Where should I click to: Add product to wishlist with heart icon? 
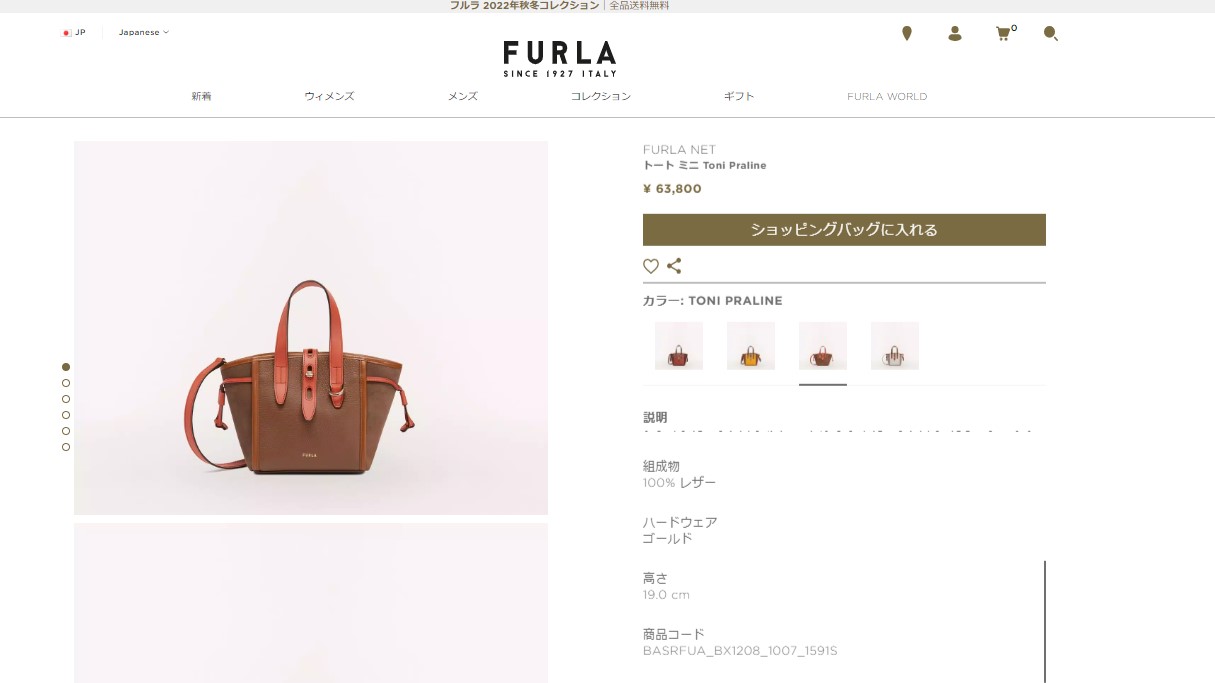(651, 266)
